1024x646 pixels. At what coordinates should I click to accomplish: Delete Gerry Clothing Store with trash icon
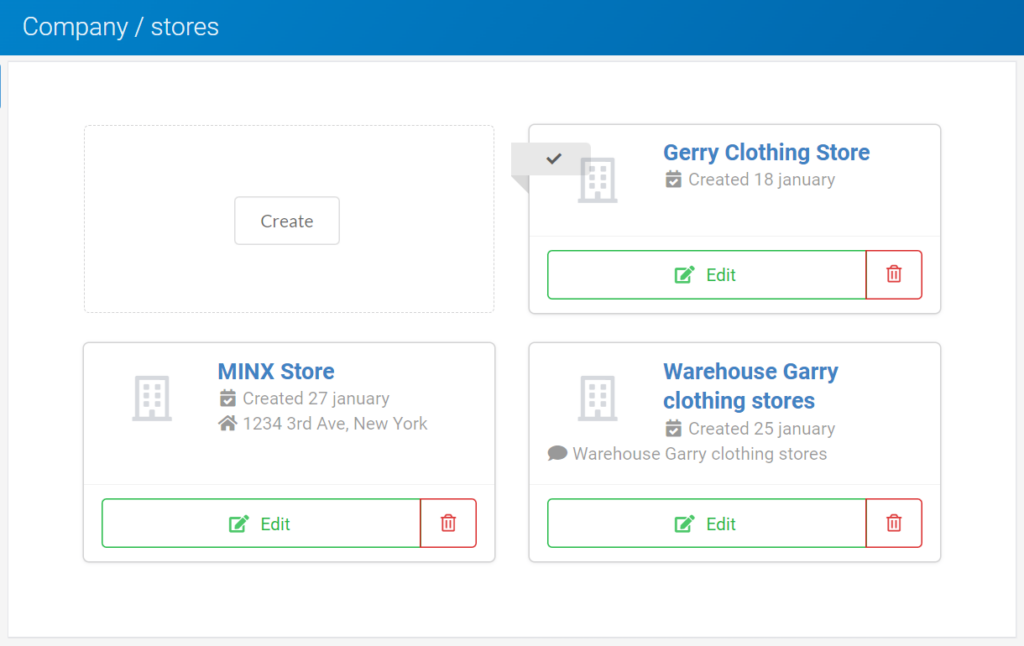coord(894,275)
